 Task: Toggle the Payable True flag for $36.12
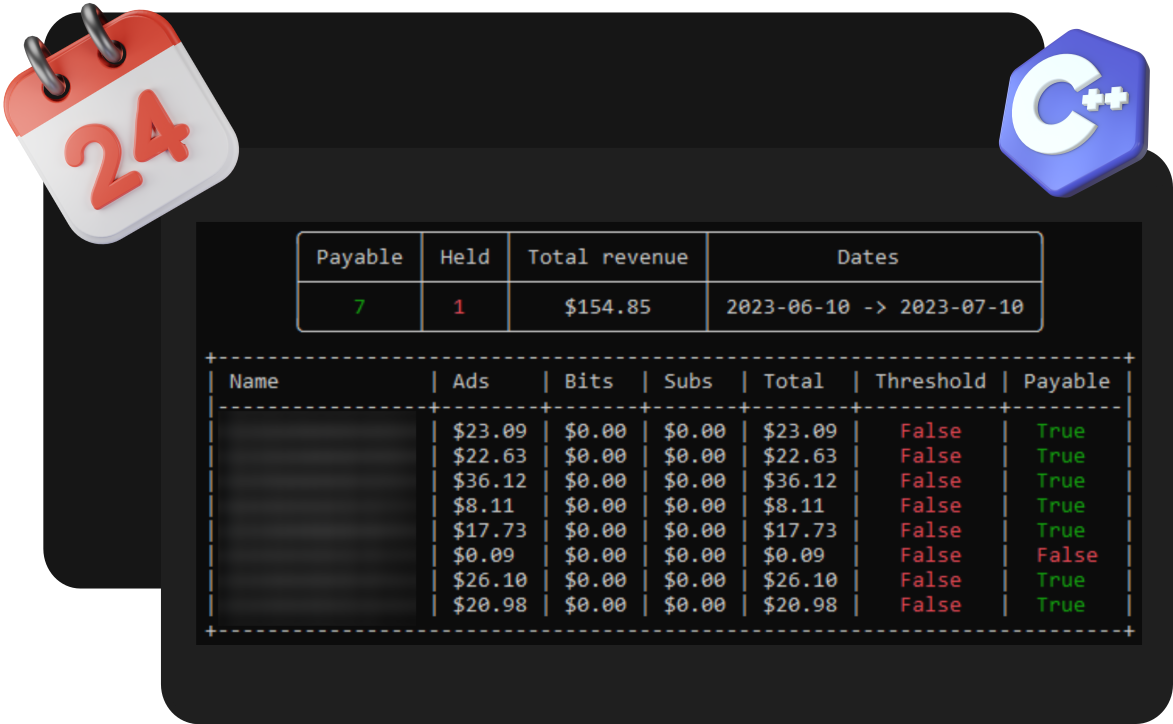(x=1062, y=480)
